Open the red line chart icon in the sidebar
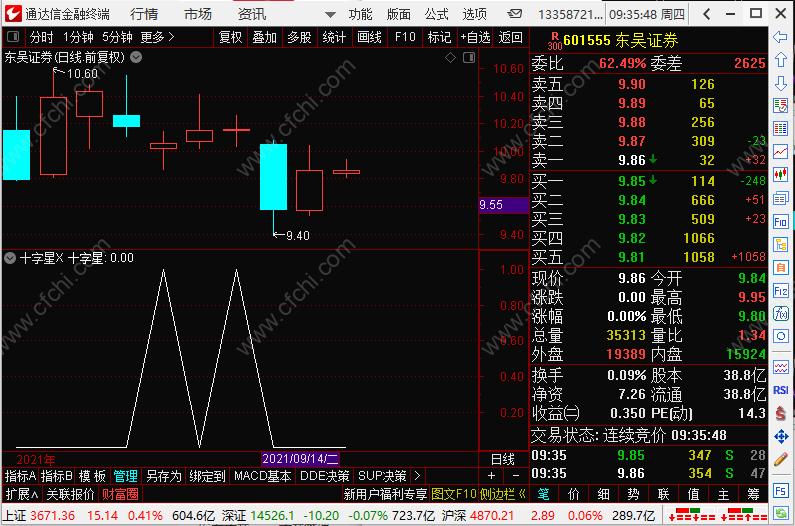Image resolution: width=795 pixels, height=526 pixels. 780,152
